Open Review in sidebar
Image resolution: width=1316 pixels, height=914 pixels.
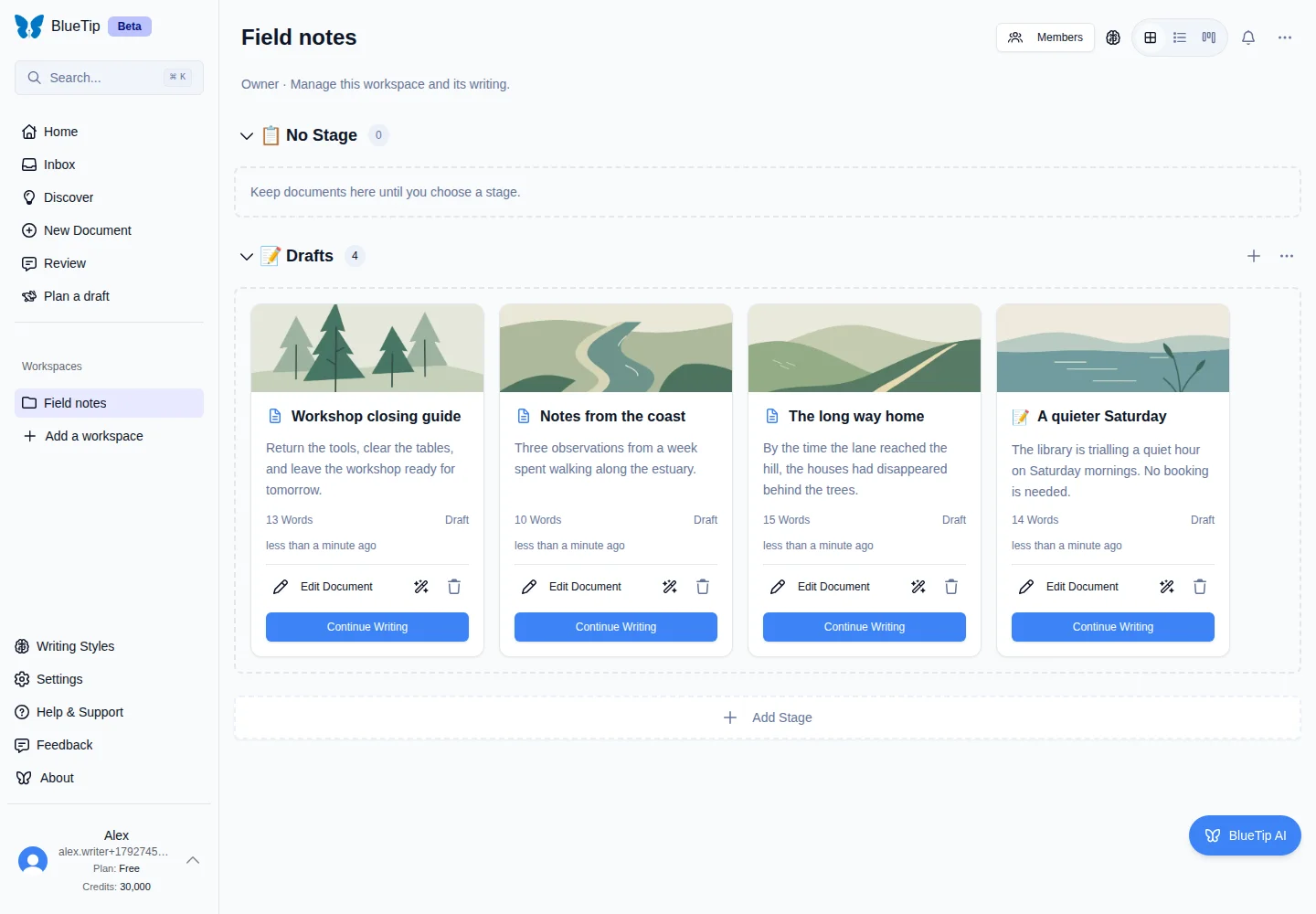pyautogui.click(x=109, y=263)
